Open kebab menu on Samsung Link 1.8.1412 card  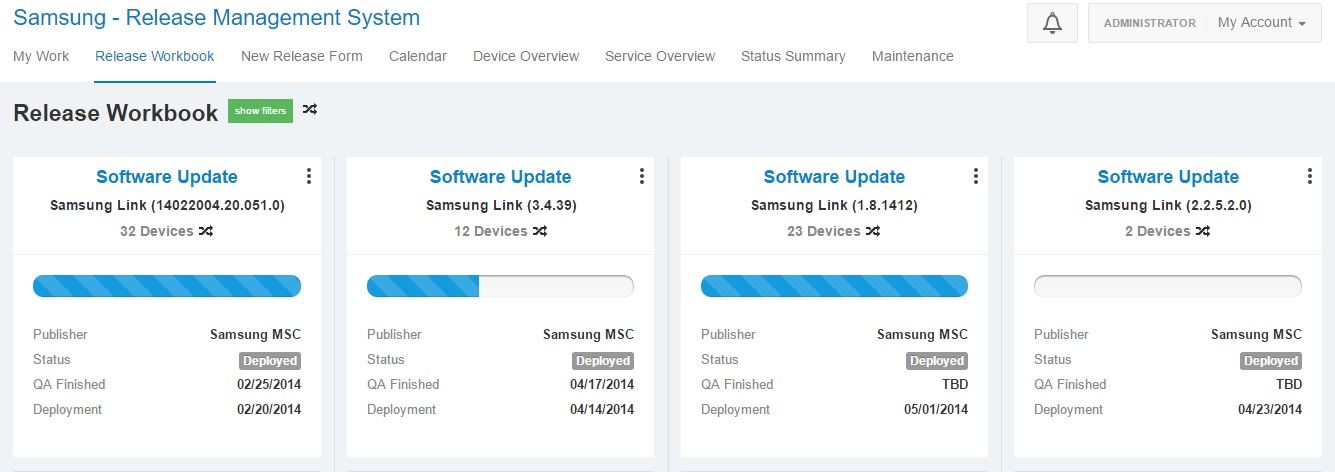pos(976,176)
